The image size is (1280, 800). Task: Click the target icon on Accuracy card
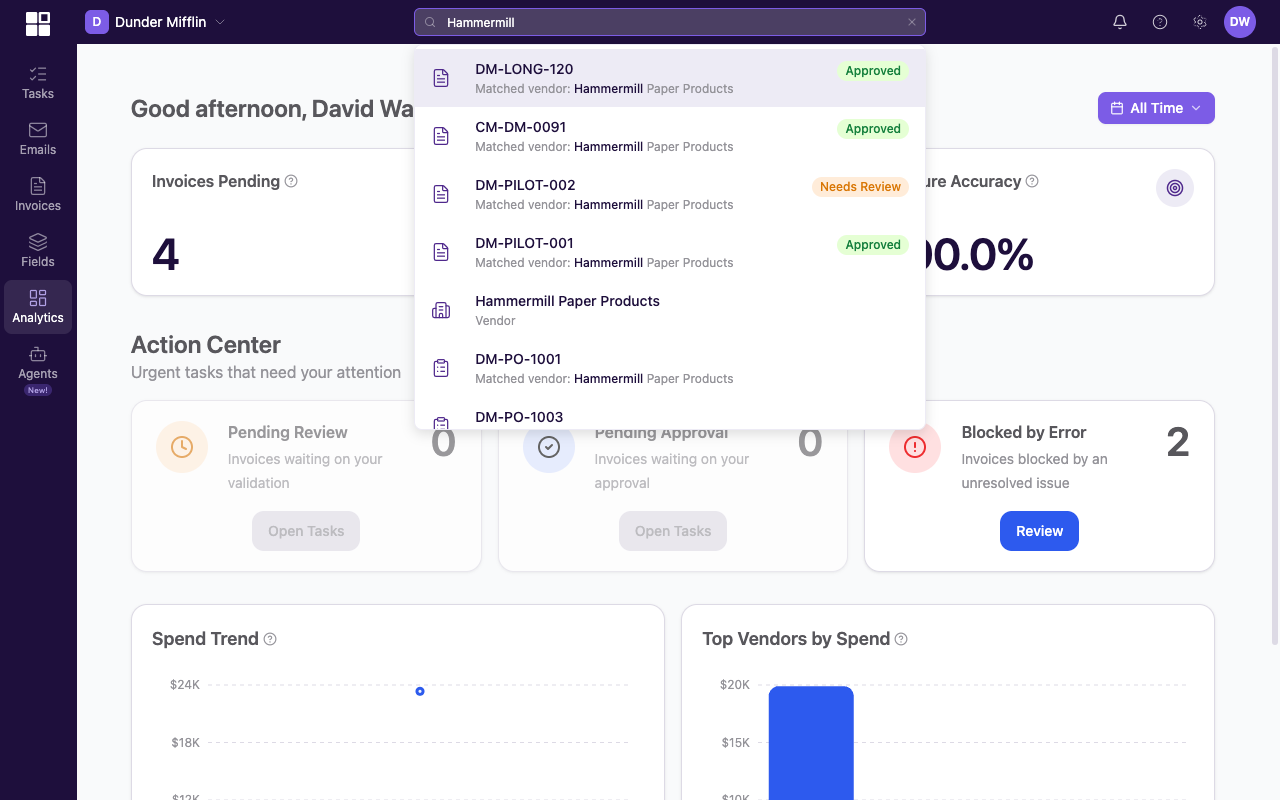click(x=1175, y=188)
